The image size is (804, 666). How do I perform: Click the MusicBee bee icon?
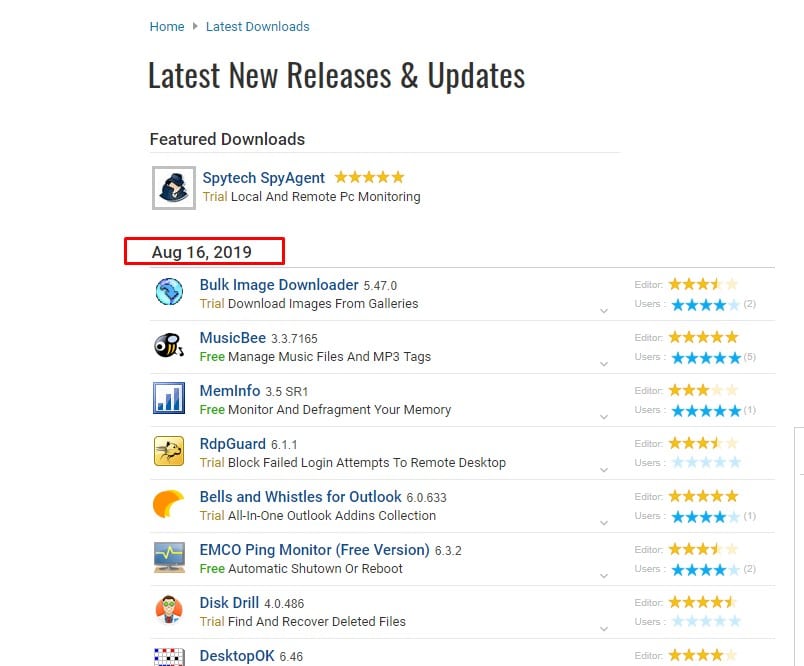169,345
